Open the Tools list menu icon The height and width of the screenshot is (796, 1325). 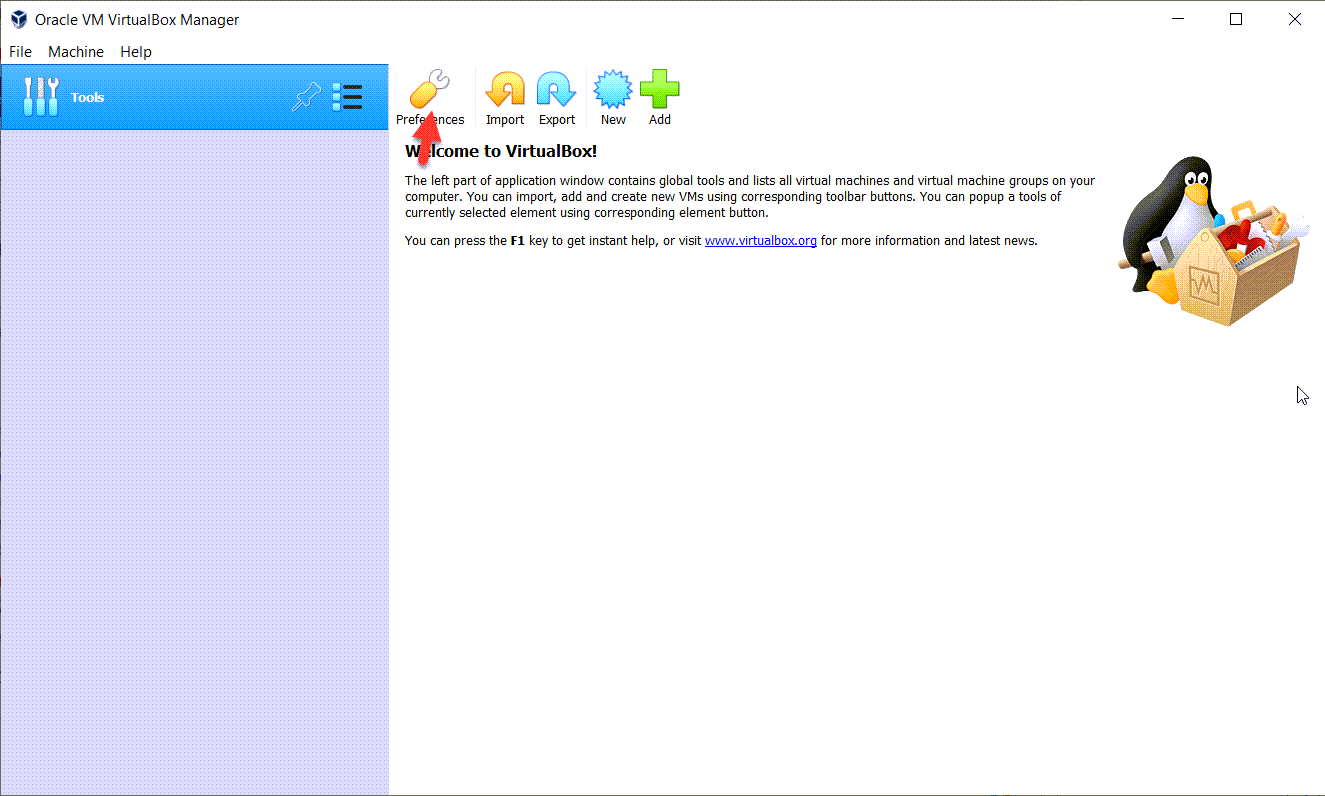pyautogui.click(x=347, y=97)
